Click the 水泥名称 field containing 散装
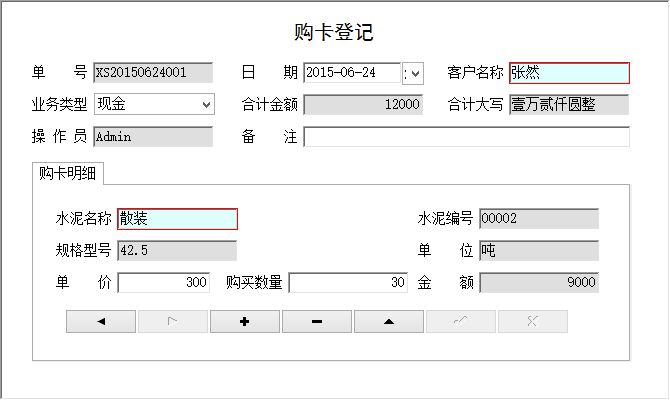The width and height of the screenshot is (670, 400). 177,219
